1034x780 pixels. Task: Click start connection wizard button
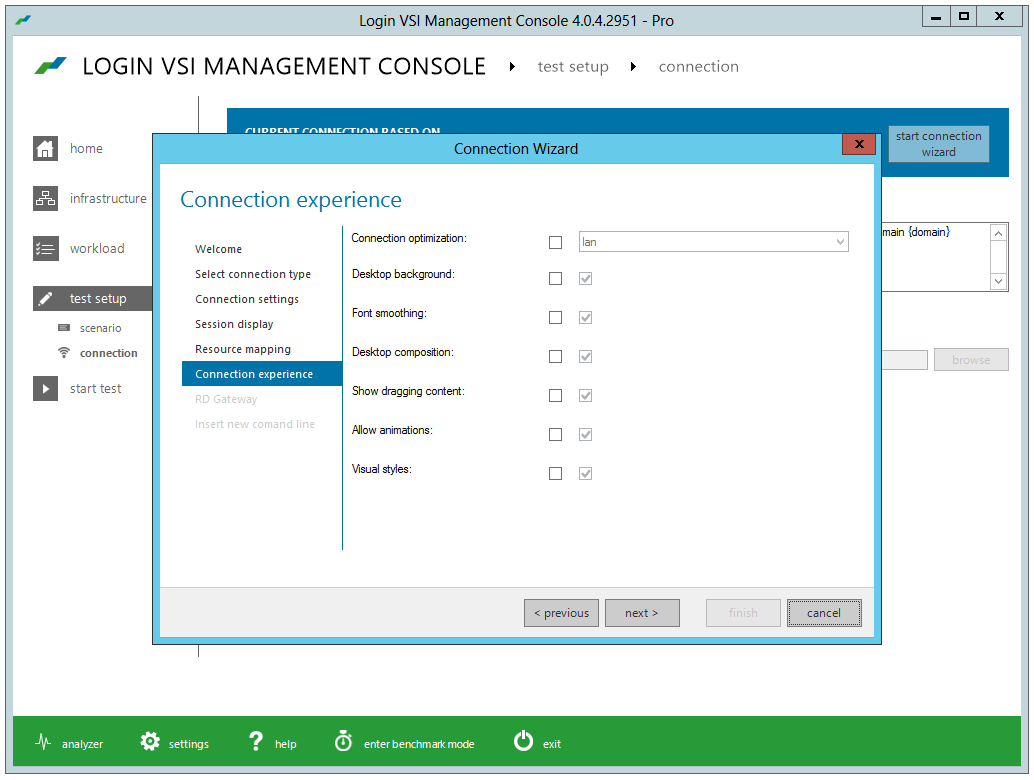coord(938,144)
